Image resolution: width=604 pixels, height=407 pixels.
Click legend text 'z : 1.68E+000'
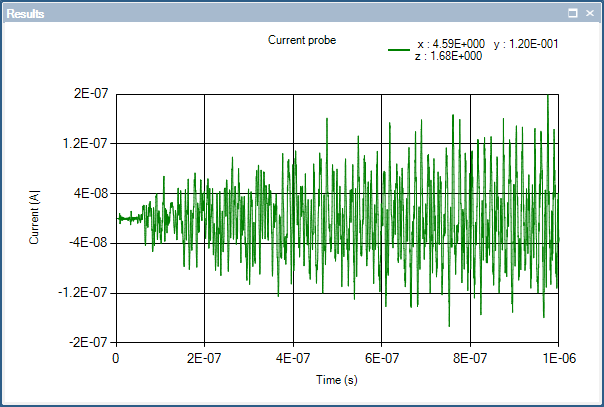click(448, 56)
